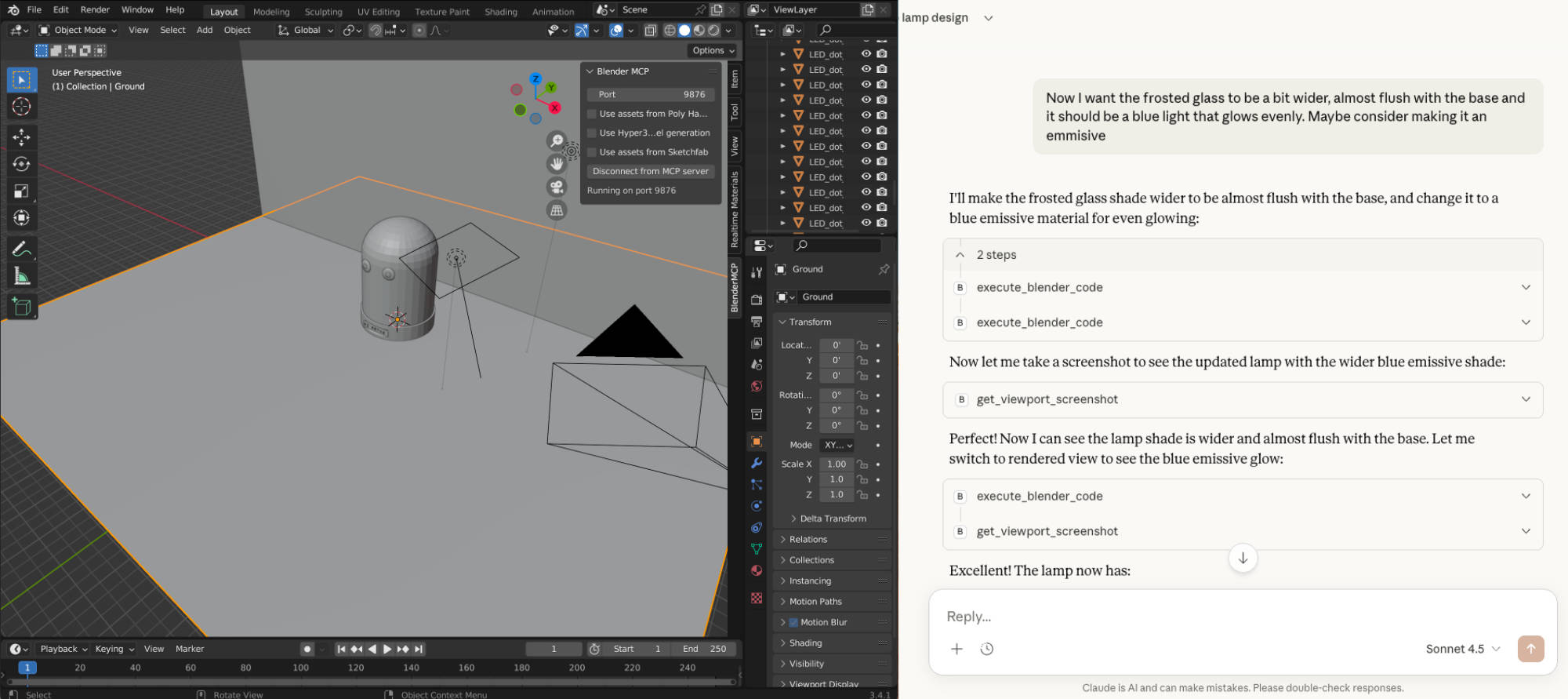Image resolution: width=1568 pixels, height=699 pixels.
Task: Click the Scale X value slider field
Action: tap(836, 464)
